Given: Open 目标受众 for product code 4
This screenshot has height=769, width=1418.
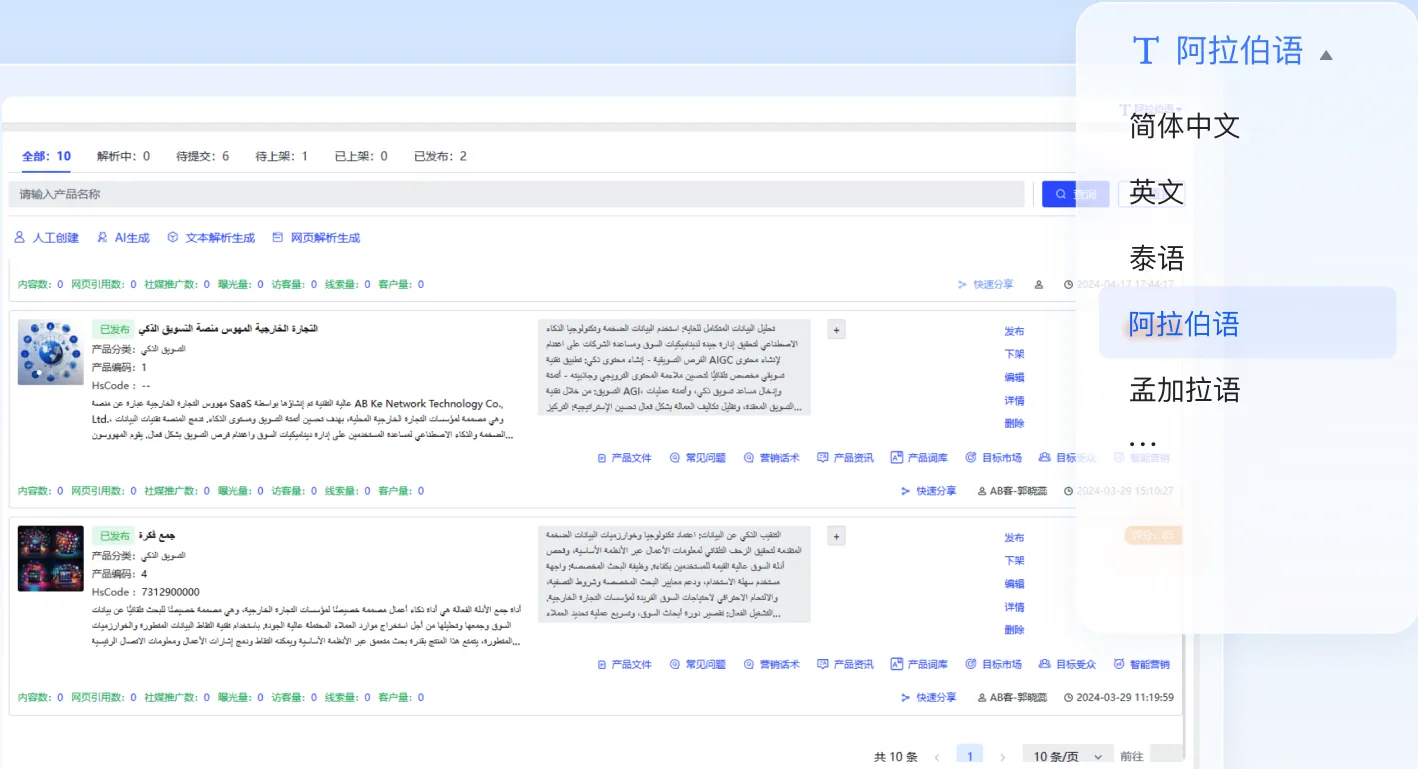Looking at the screenshot, I should (1068, 664).
